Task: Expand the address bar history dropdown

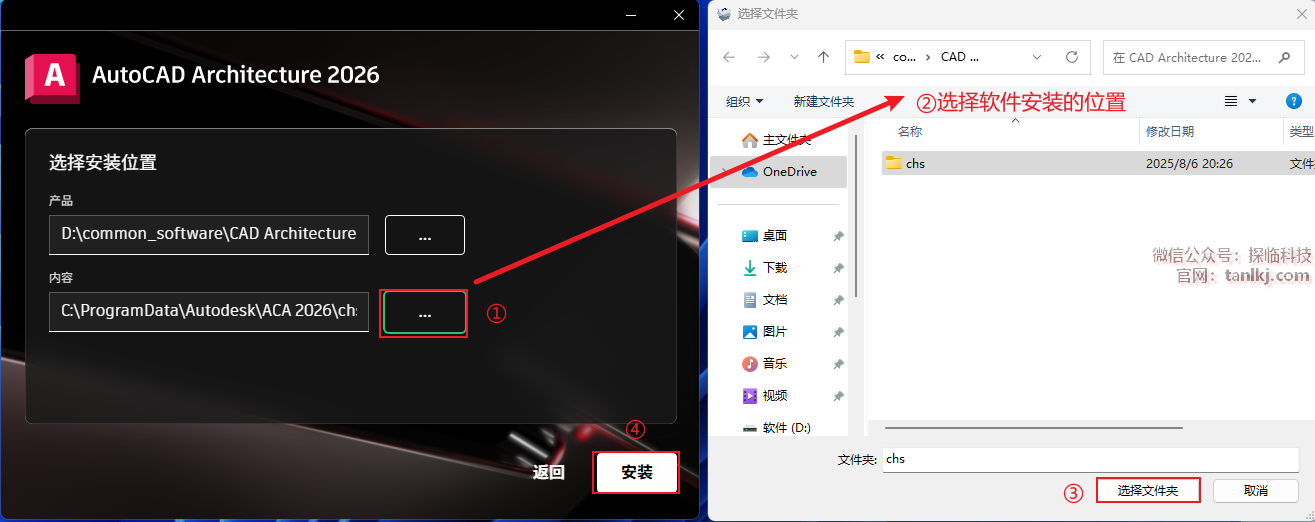Action: pyautogui.click(x=1037, y=57)
